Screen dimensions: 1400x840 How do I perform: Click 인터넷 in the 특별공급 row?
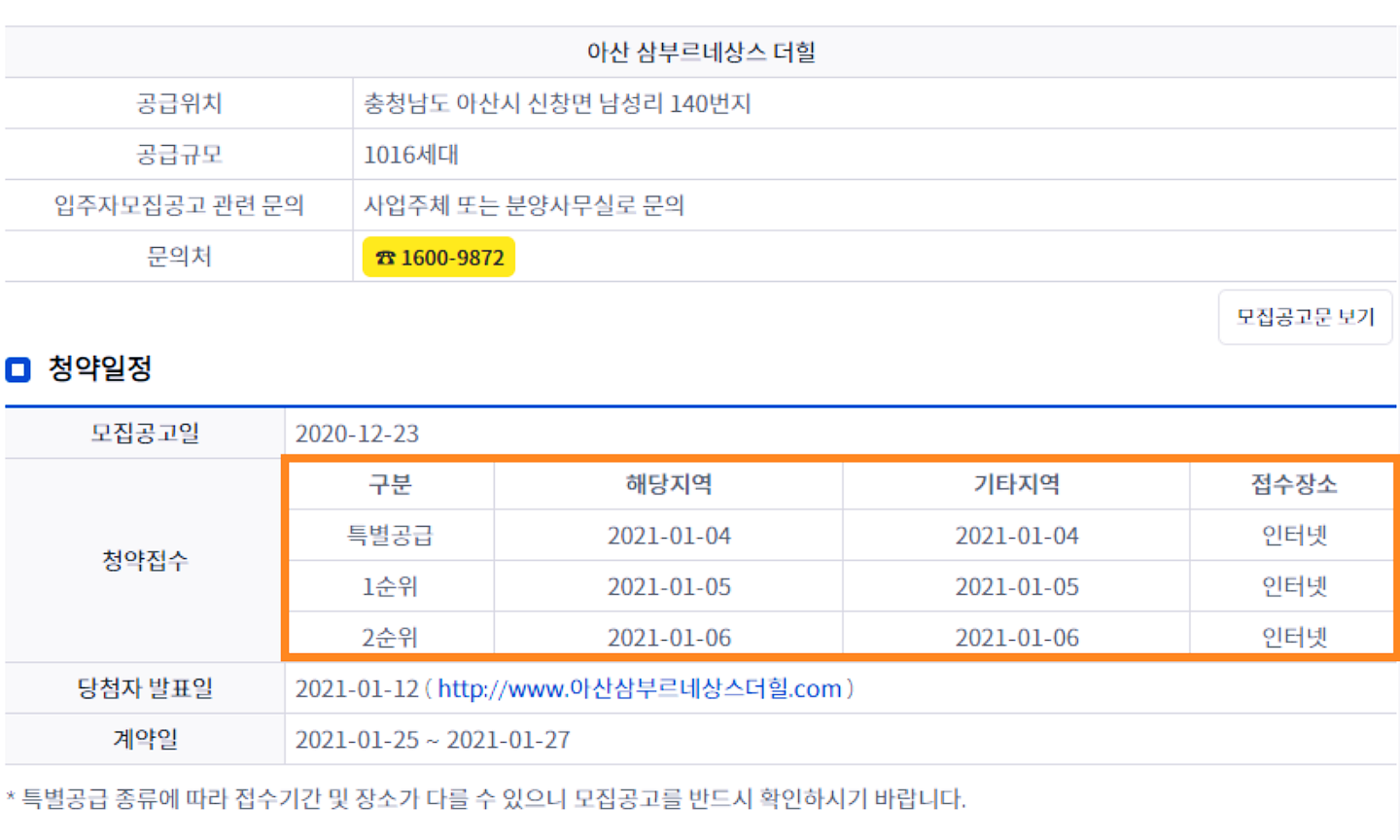pos(1294,536)
